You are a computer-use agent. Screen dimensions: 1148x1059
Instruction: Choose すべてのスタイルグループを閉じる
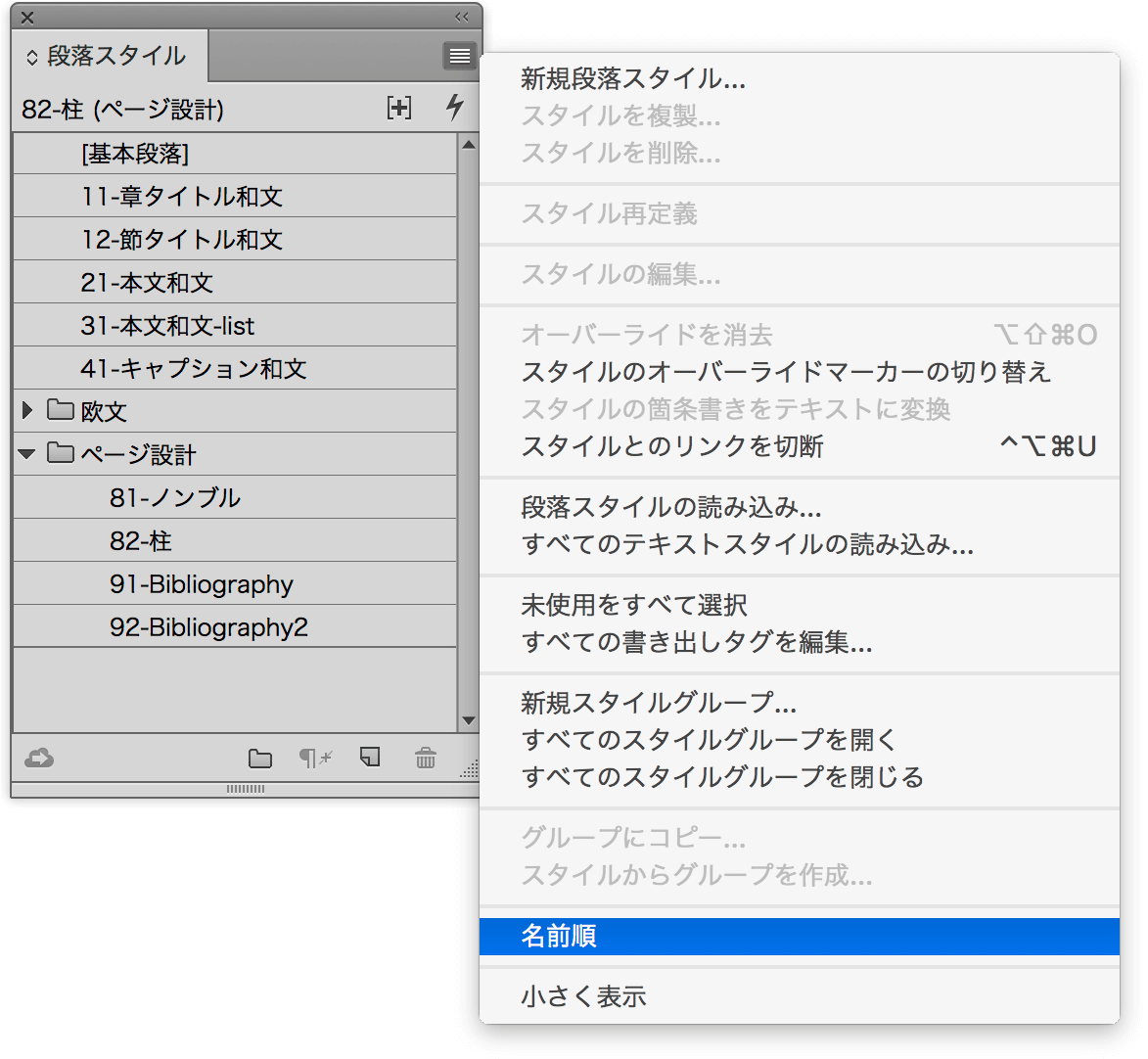(x=800, y=777)
